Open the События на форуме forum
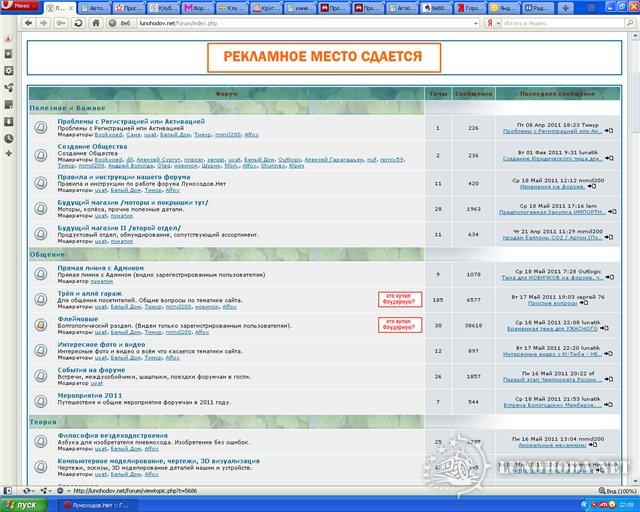 (x=91, y=370)
